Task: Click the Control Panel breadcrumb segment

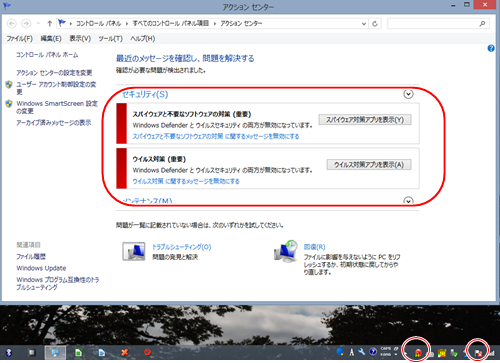Action: (98, 23)
